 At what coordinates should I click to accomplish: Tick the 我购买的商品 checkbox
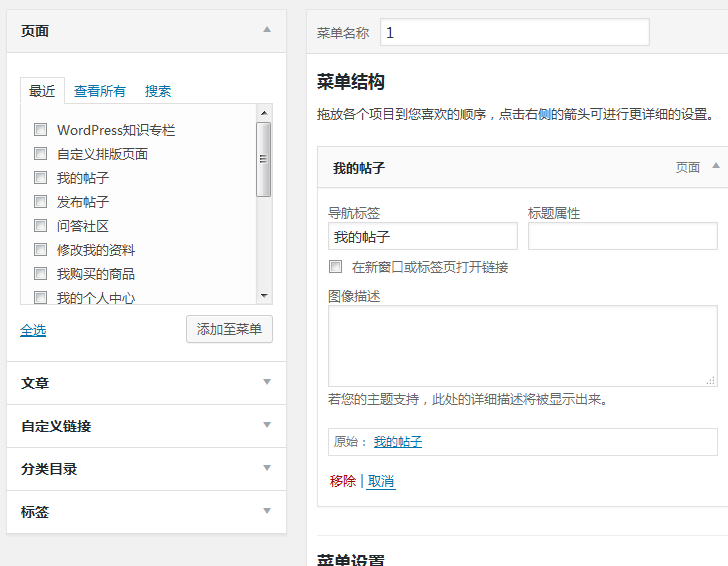coord(41,274)
